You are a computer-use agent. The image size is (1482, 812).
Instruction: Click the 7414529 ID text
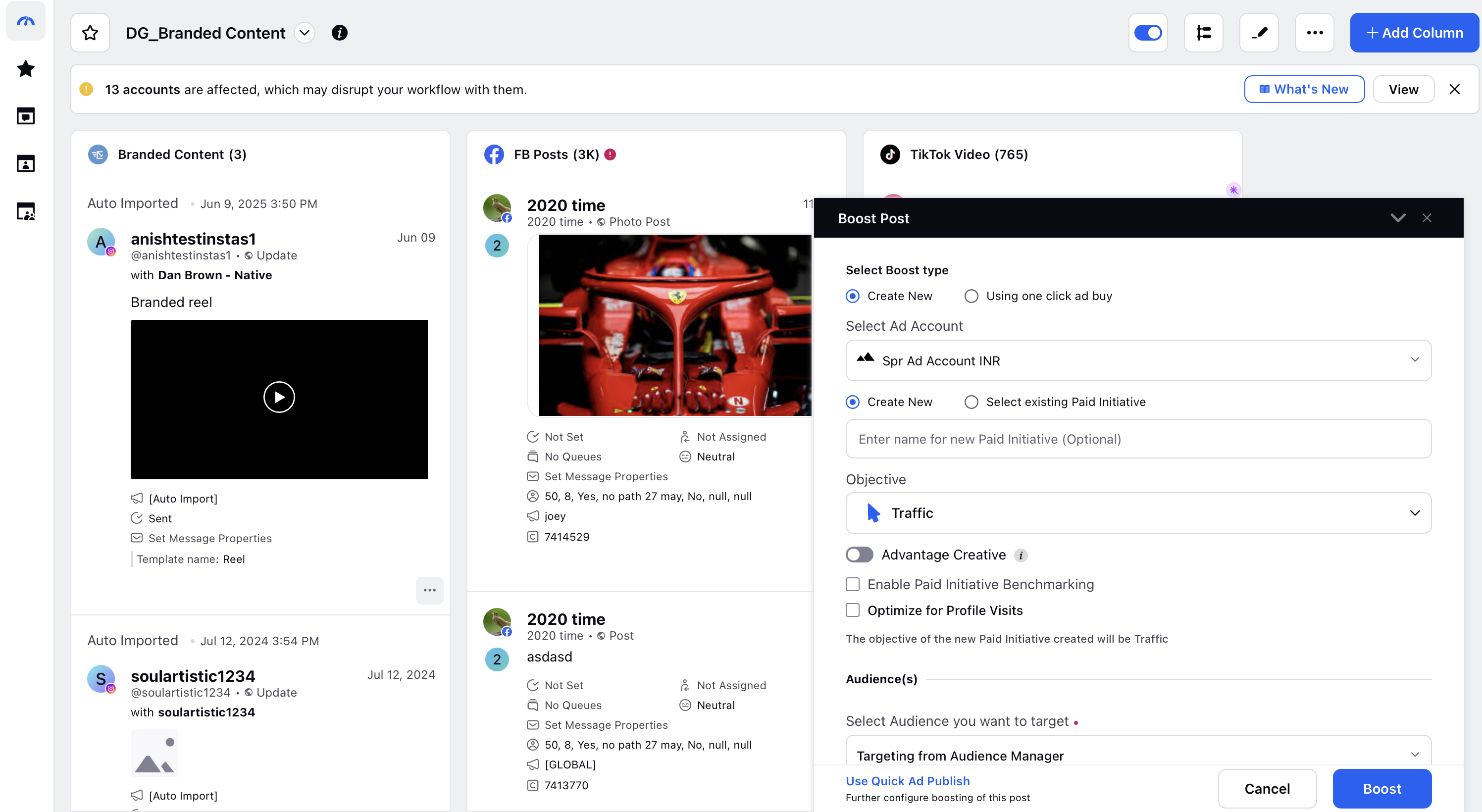(x=567, y=537)
